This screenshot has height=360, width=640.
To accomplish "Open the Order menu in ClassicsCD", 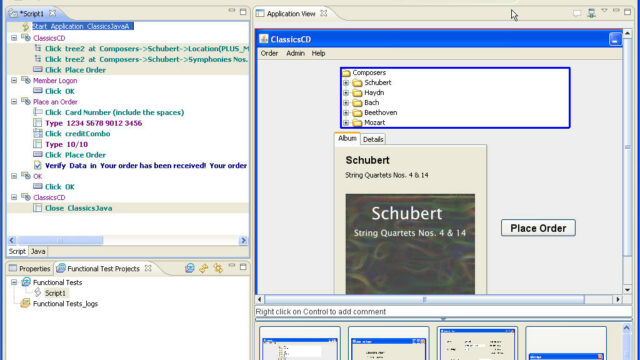I will [269, 53].
